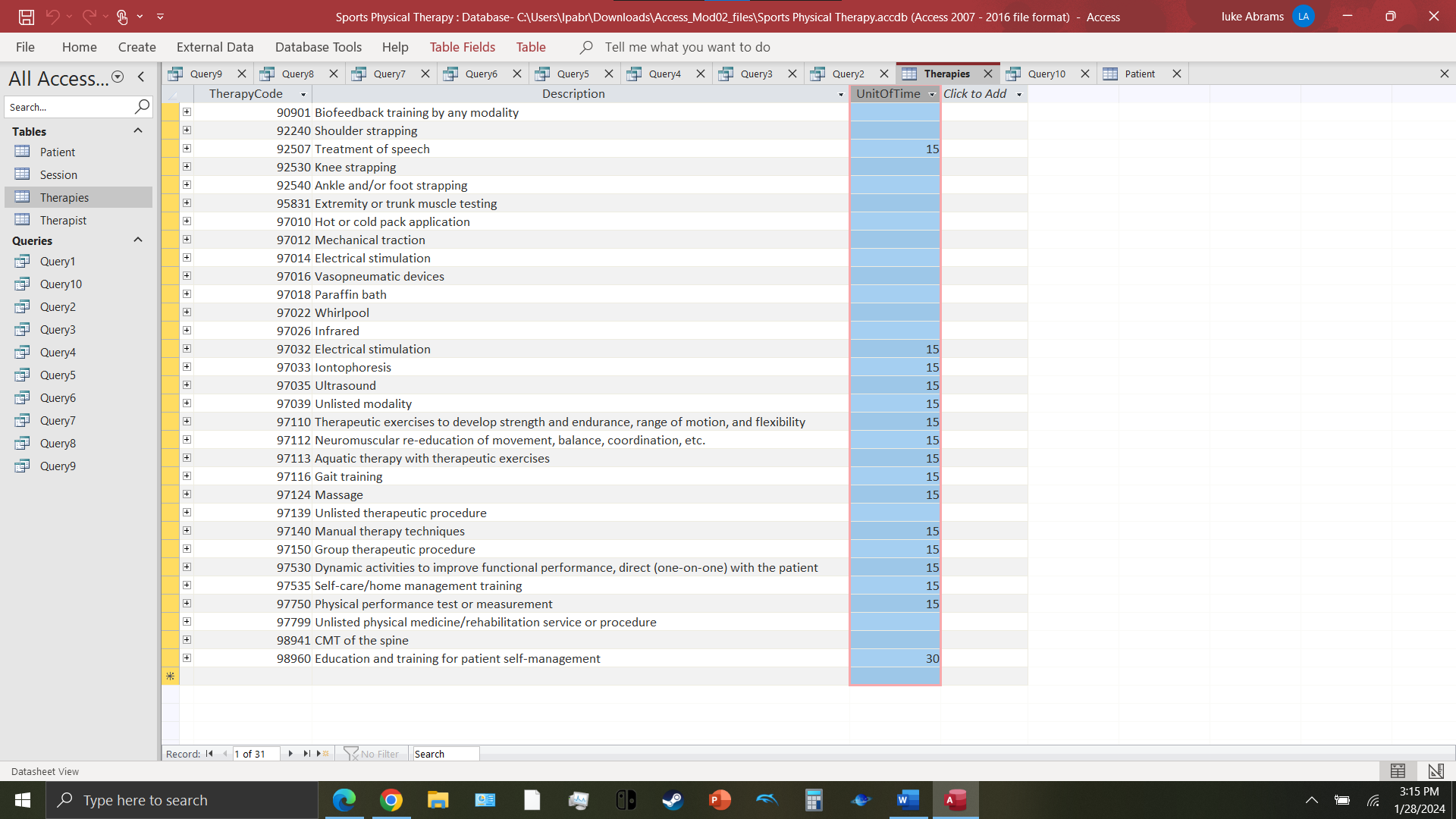Viewport: 1456px width, 819px height.
Task: Click the Click to Add column header
Action: tap(975, 94)
